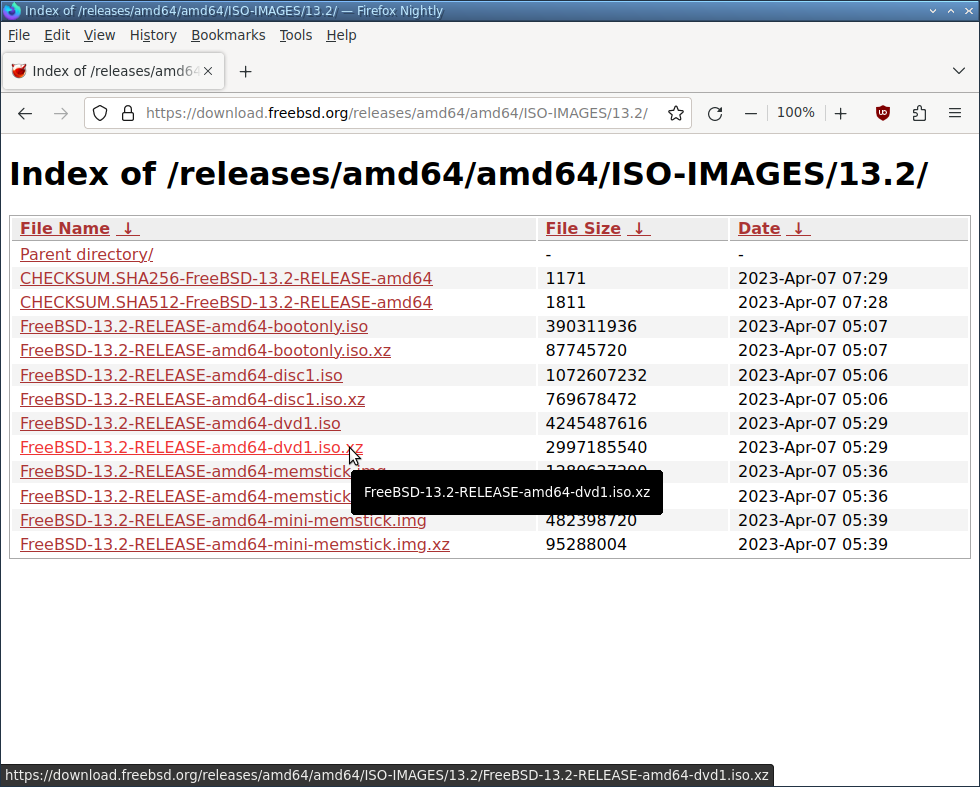980x787 pixels.
Task: Open the Extensions puzzle icon
Action: coord(919,113)
